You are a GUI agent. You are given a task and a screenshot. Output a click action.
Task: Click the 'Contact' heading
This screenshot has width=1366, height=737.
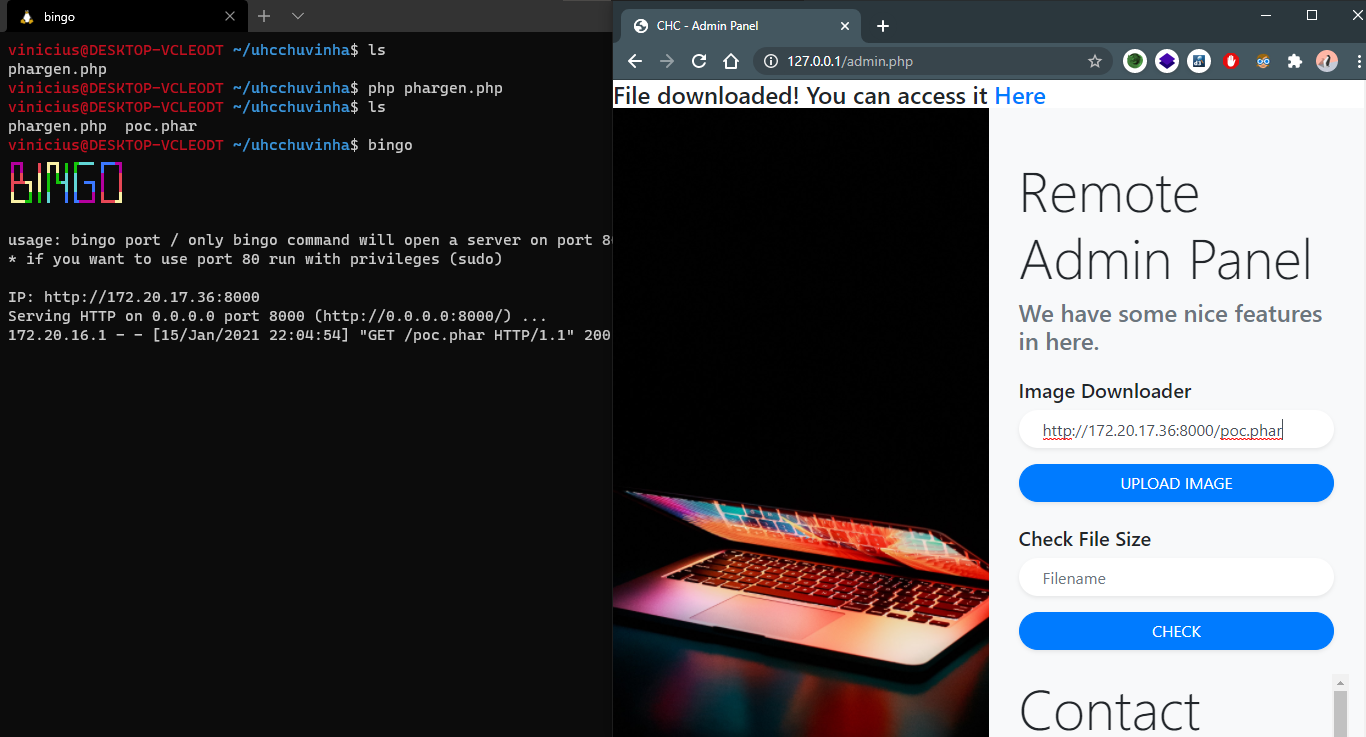click(x=1109, y=711)
